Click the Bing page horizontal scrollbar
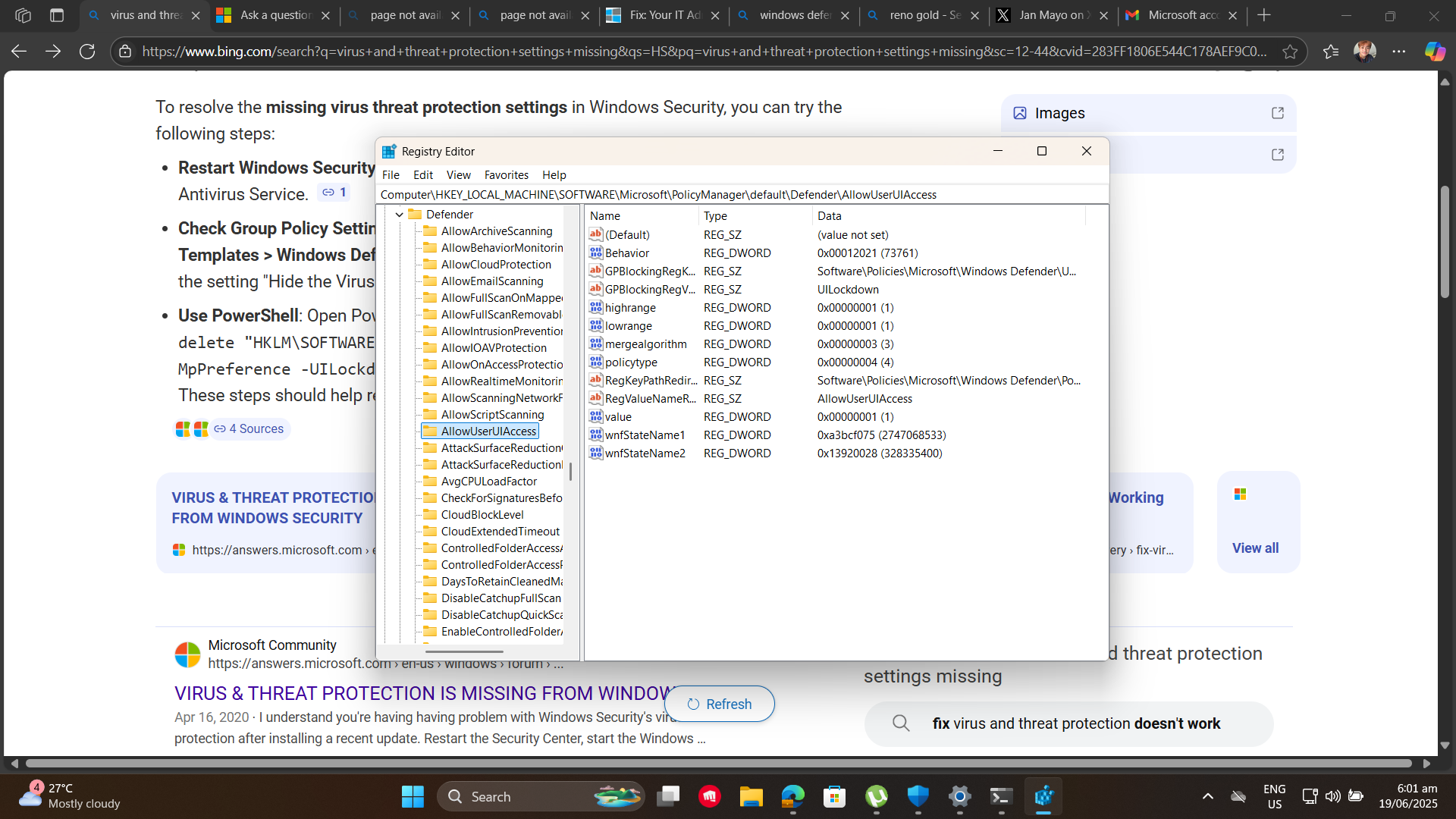This screenshot has height=819, width=1456. [719, 763]
